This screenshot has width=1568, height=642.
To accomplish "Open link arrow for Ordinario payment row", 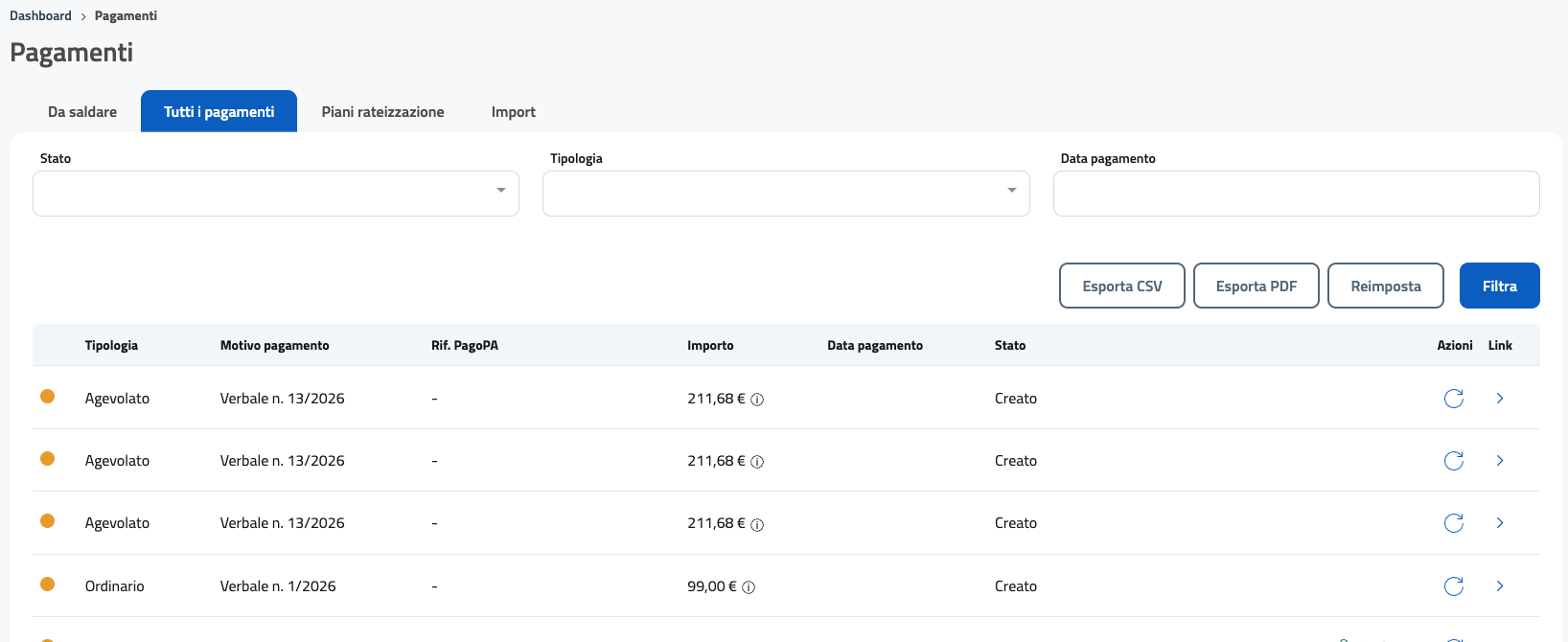I will (1500, 586).
